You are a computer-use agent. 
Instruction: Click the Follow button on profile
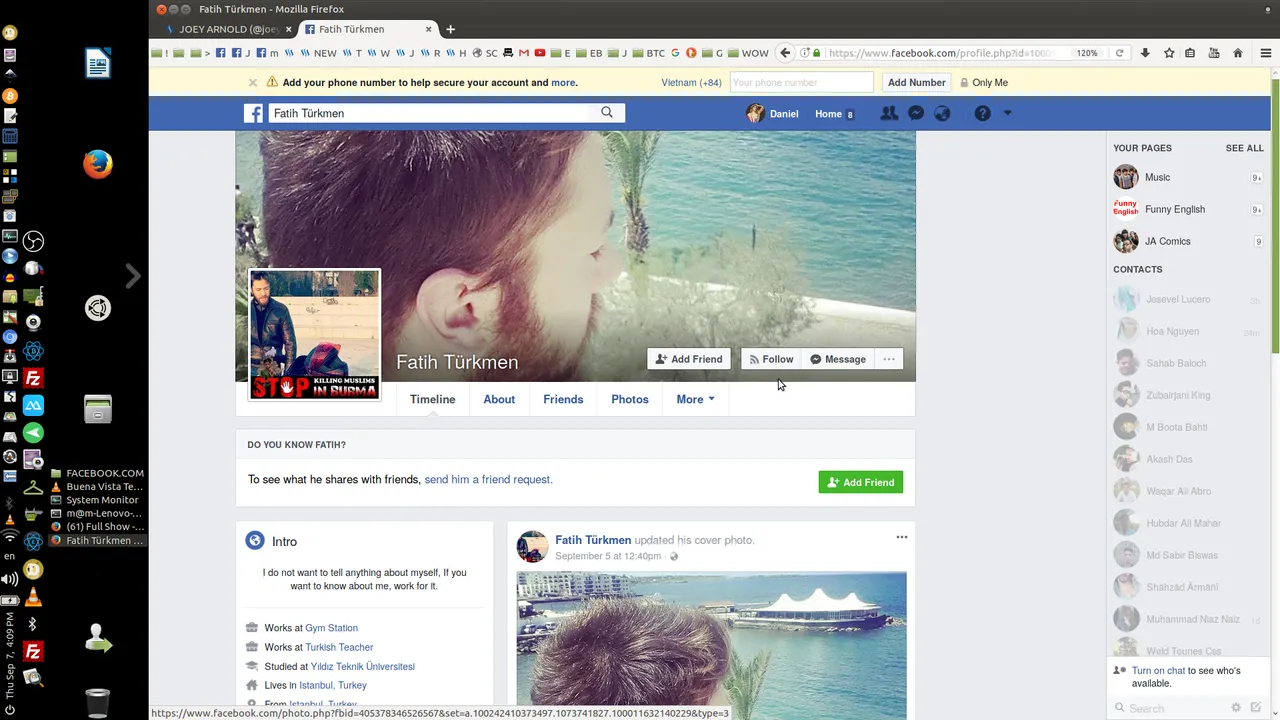tap(771, 359)
